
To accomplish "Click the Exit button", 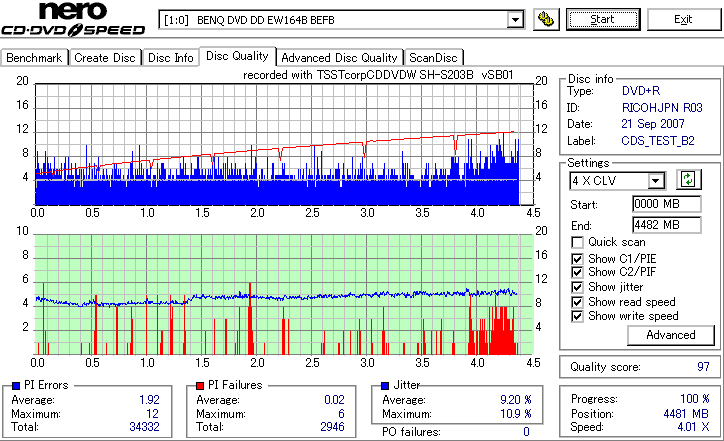I will click(683, 19).
